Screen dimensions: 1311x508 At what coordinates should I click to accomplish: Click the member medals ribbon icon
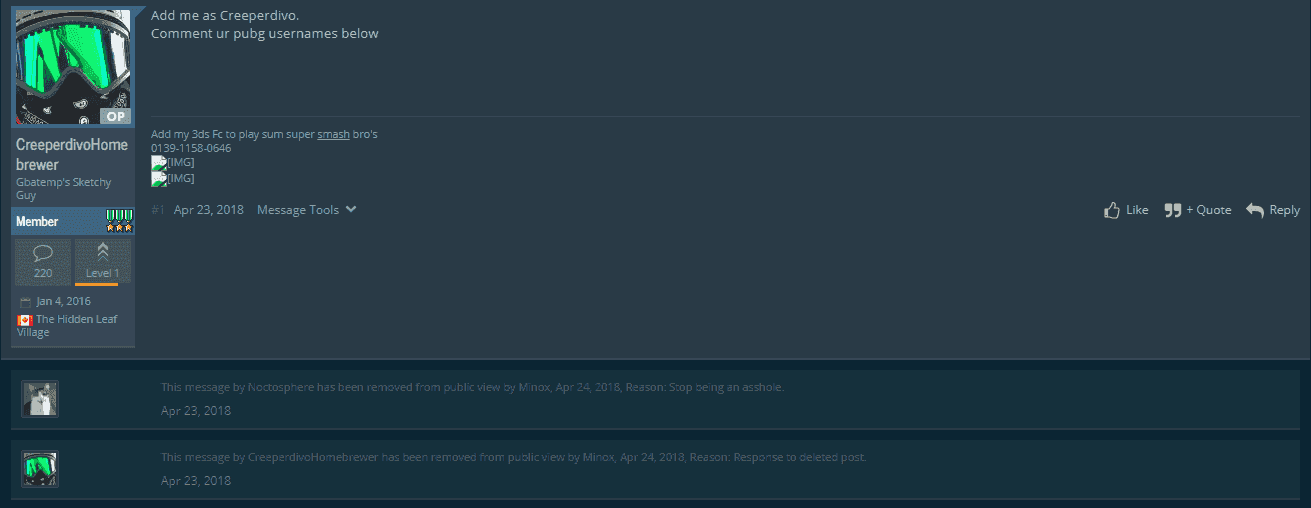pyautogui.click(x=120, y=221)
